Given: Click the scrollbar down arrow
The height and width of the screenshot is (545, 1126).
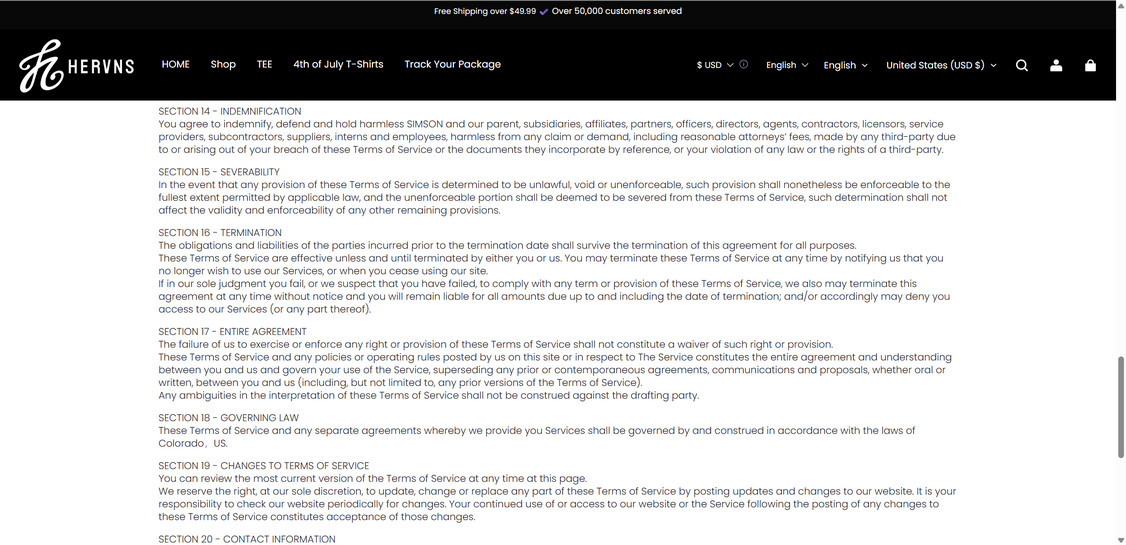Looking at the screenshot, I should pyautogui.click(x=1121, y=539).
